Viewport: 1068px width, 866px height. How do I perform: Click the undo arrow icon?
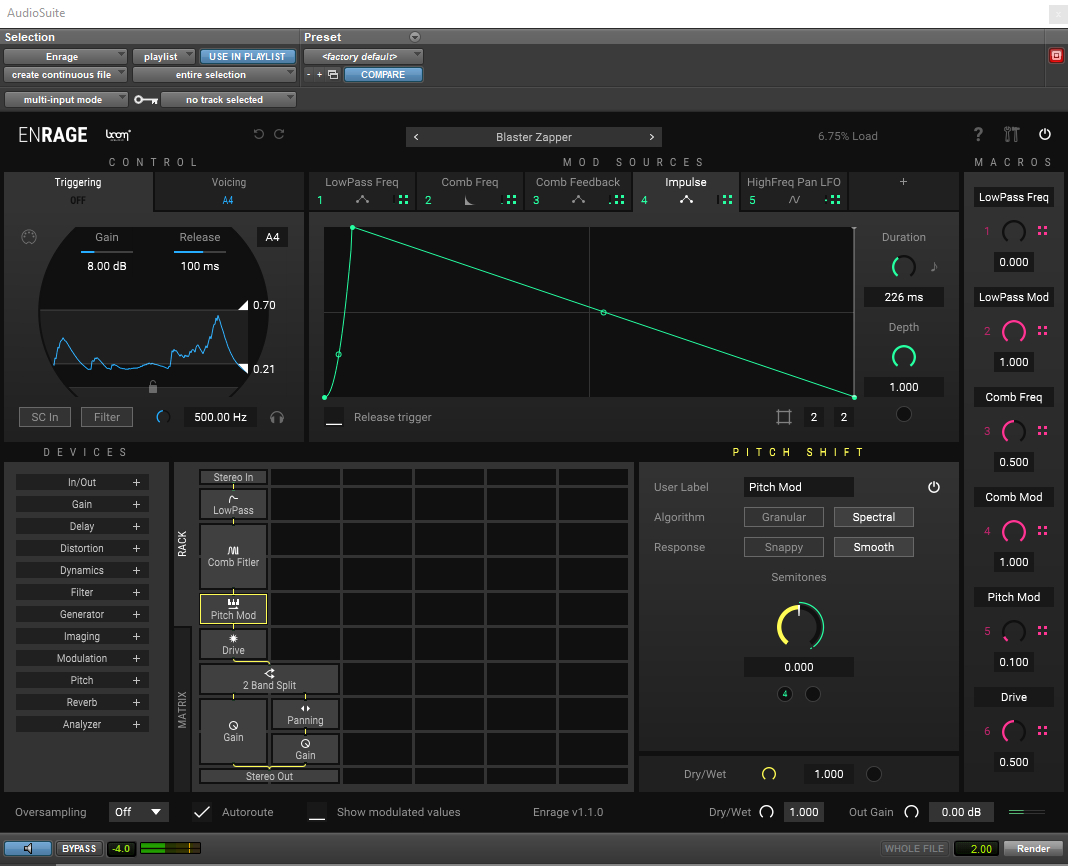[x=259, y=135]
